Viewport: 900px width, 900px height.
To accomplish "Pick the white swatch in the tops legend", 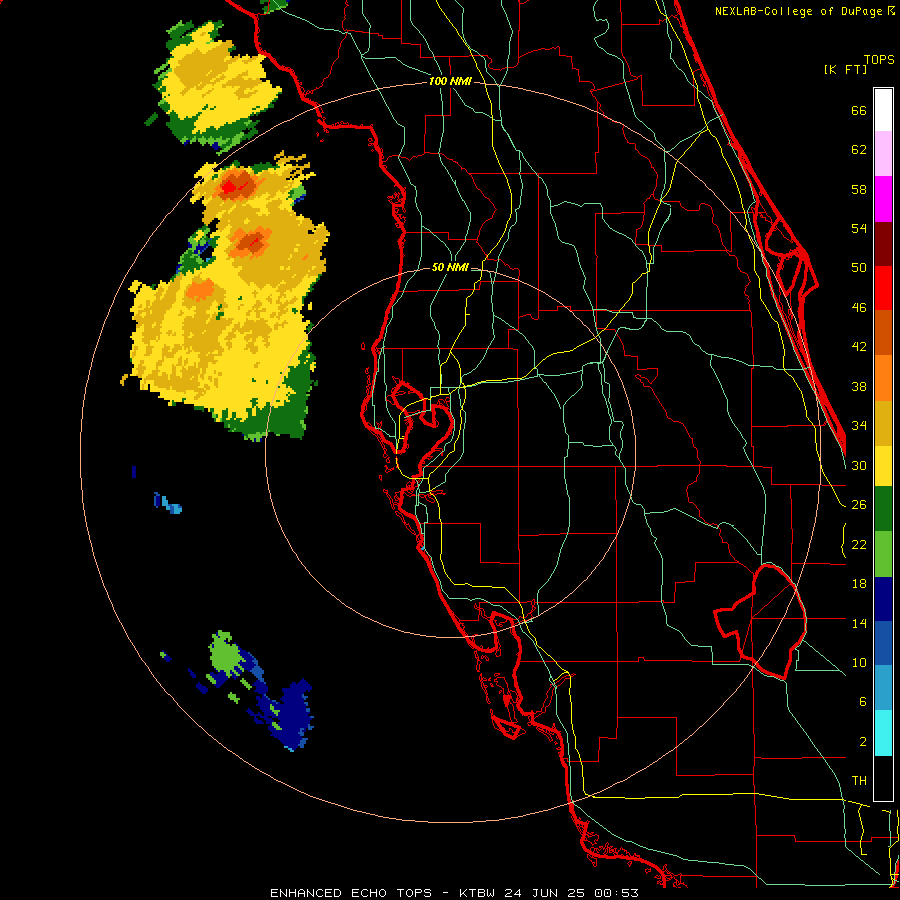I will coord(883,110).
